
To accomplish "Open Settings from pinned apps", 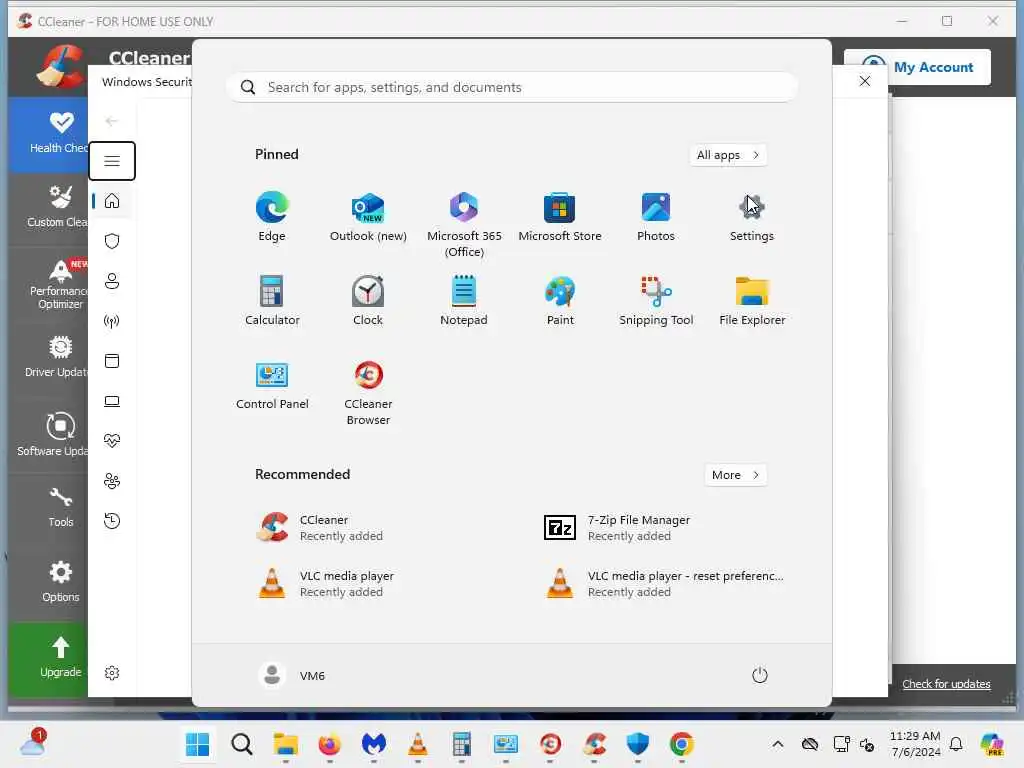I will 752,217.
